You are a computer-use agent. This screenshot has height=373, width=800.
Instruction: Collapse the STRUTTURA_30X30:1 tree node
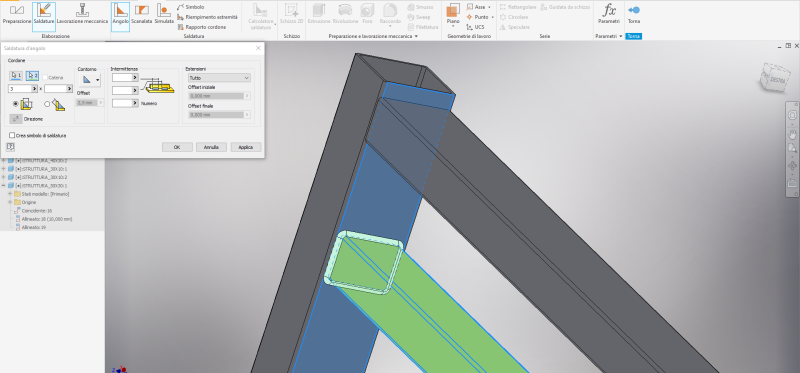point(4,185)
